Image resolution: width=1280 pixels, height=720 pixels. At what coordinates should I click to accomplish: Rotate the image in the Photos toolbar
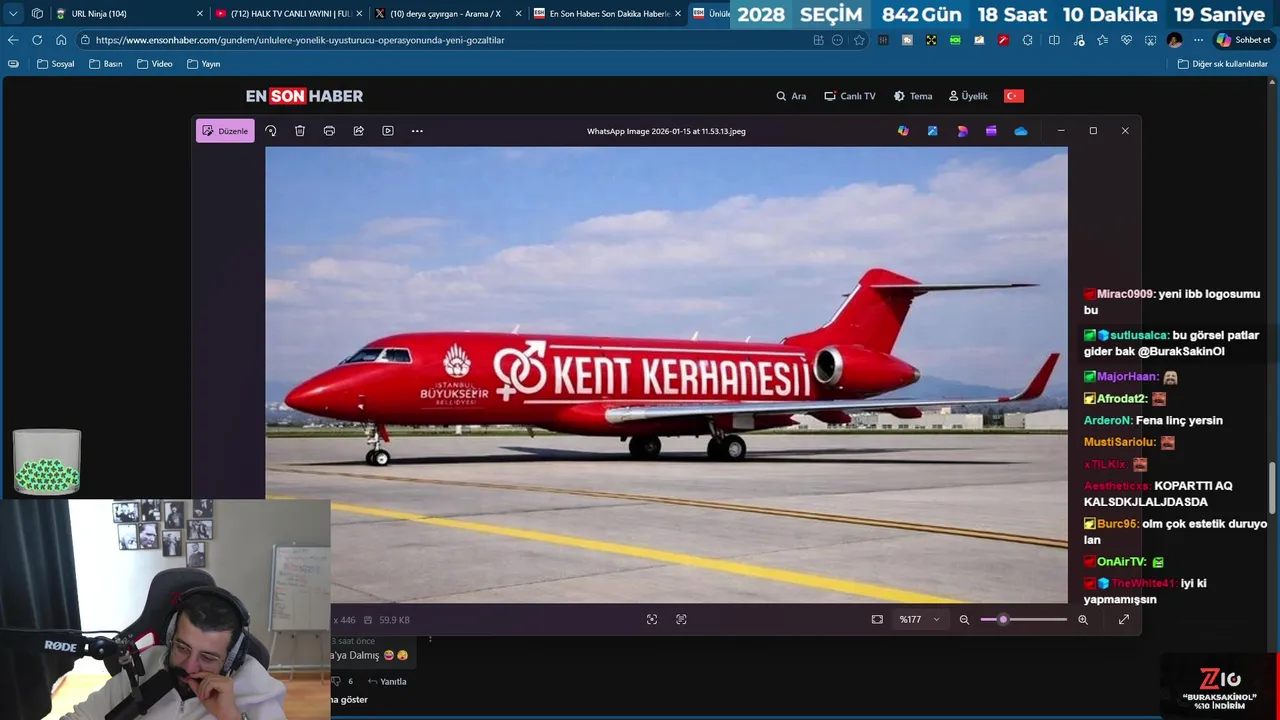(x=270, y=131)
